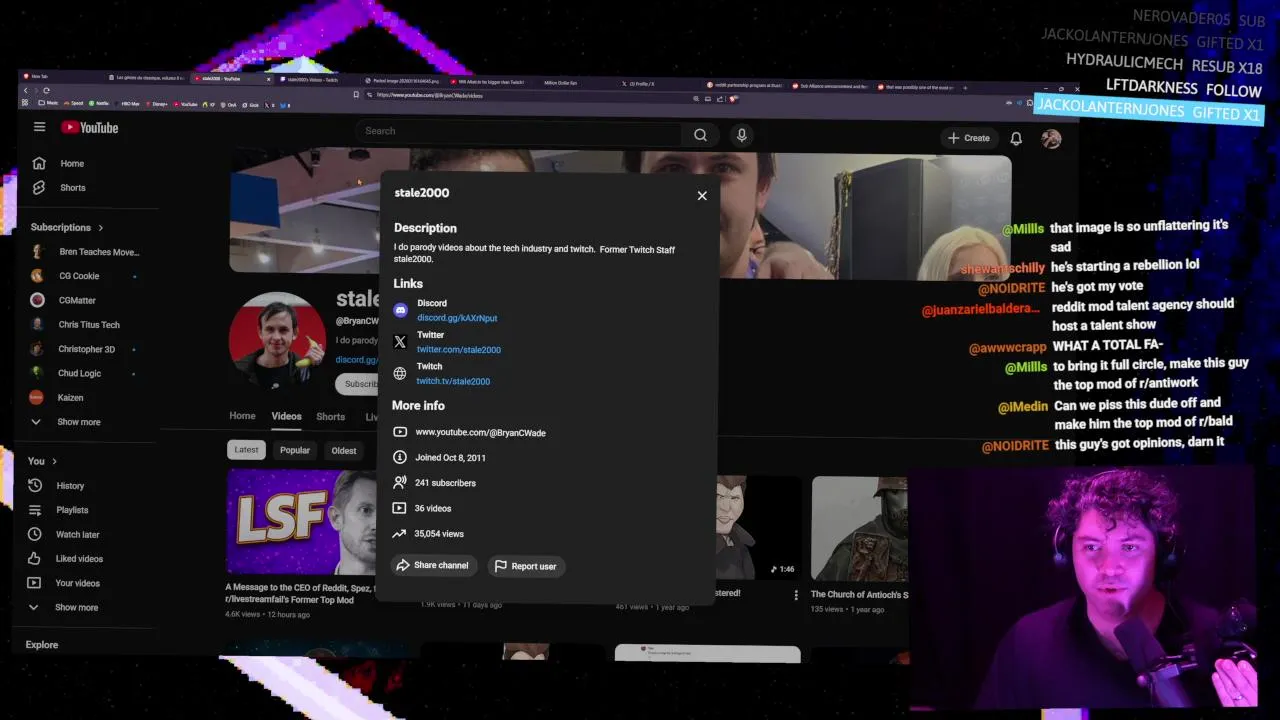Open The Church of Antioch's video title
This screenshot has height=720, width=1280.
859,595
